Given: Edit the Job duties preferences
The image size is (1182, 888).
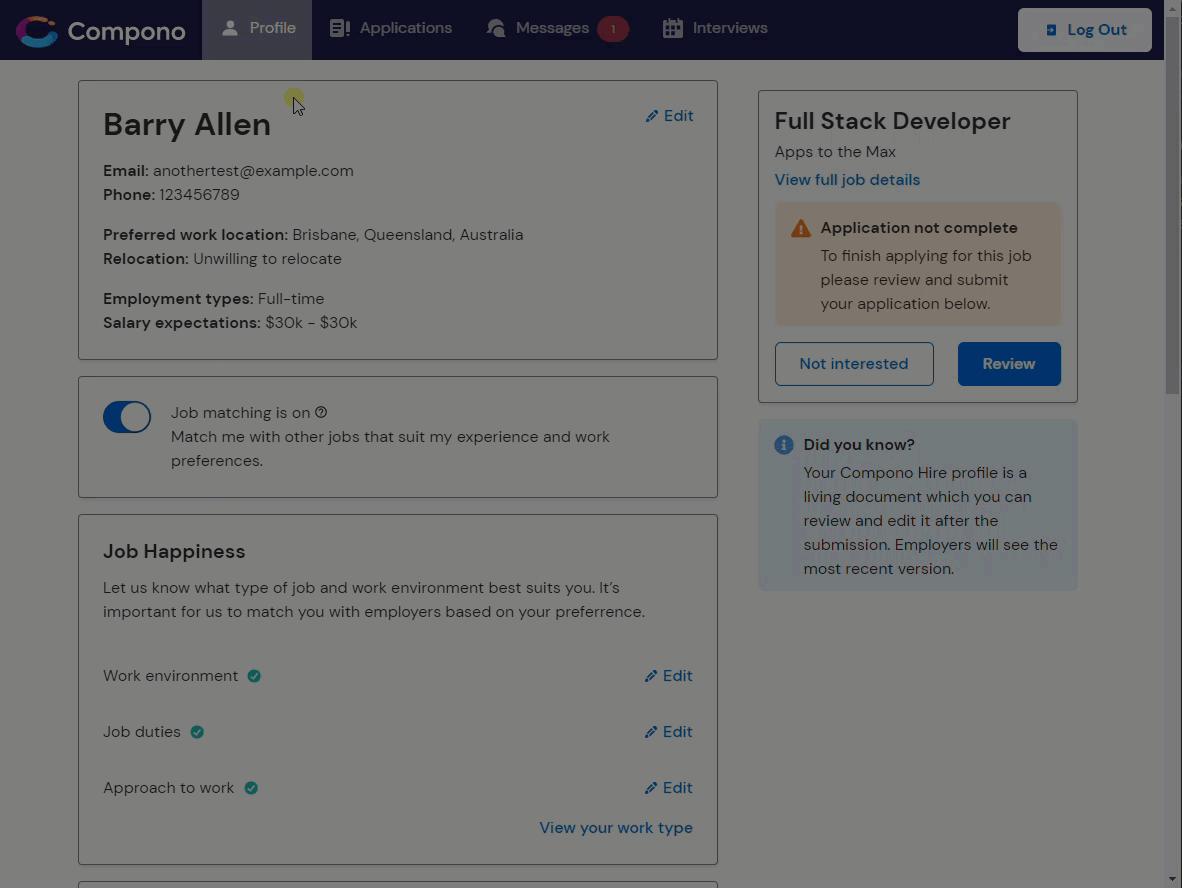Looking at the screenshot, I should (x=669, y=732).
